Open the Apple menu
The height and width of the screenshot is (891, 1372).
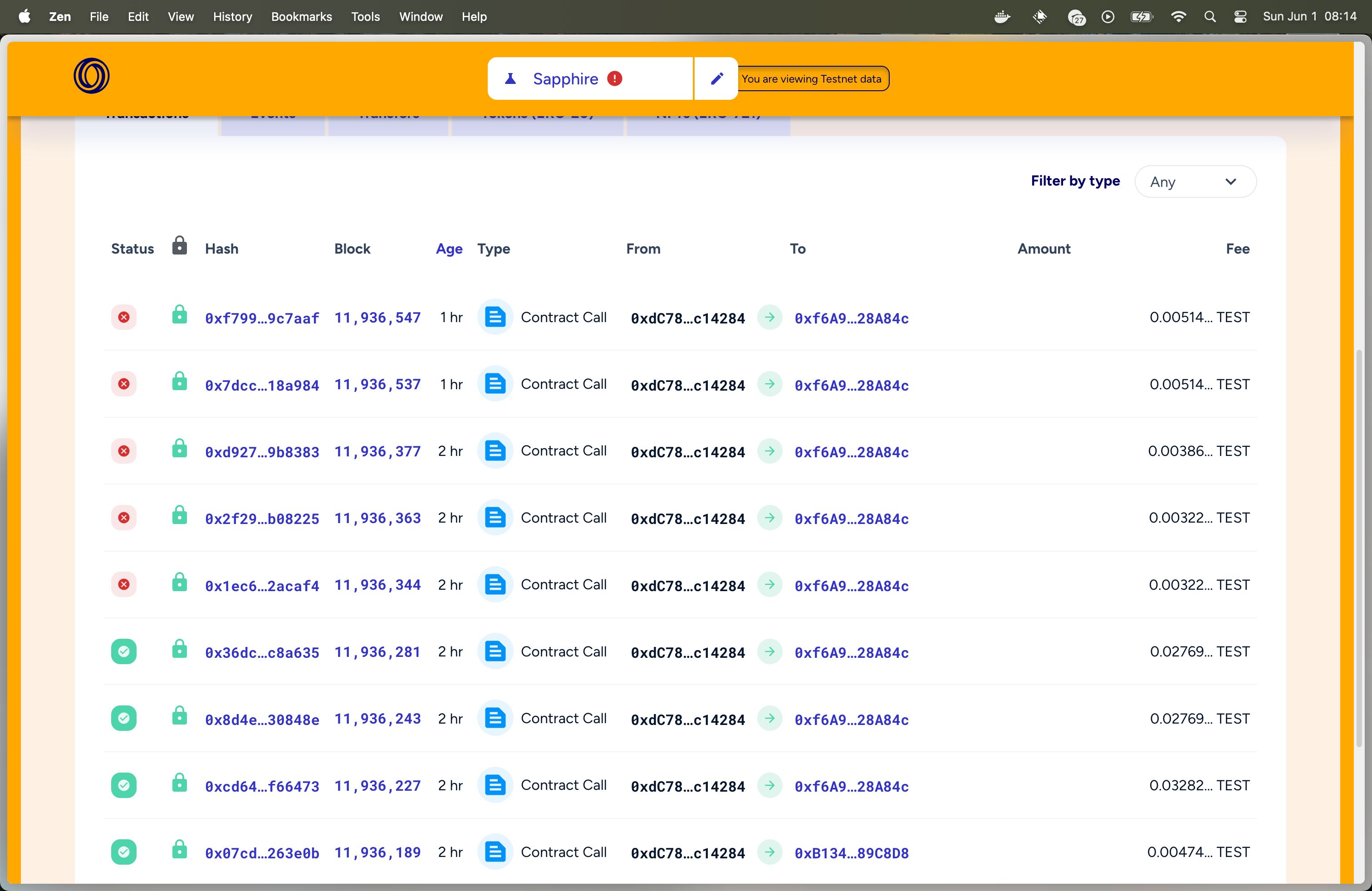point(24,17)
